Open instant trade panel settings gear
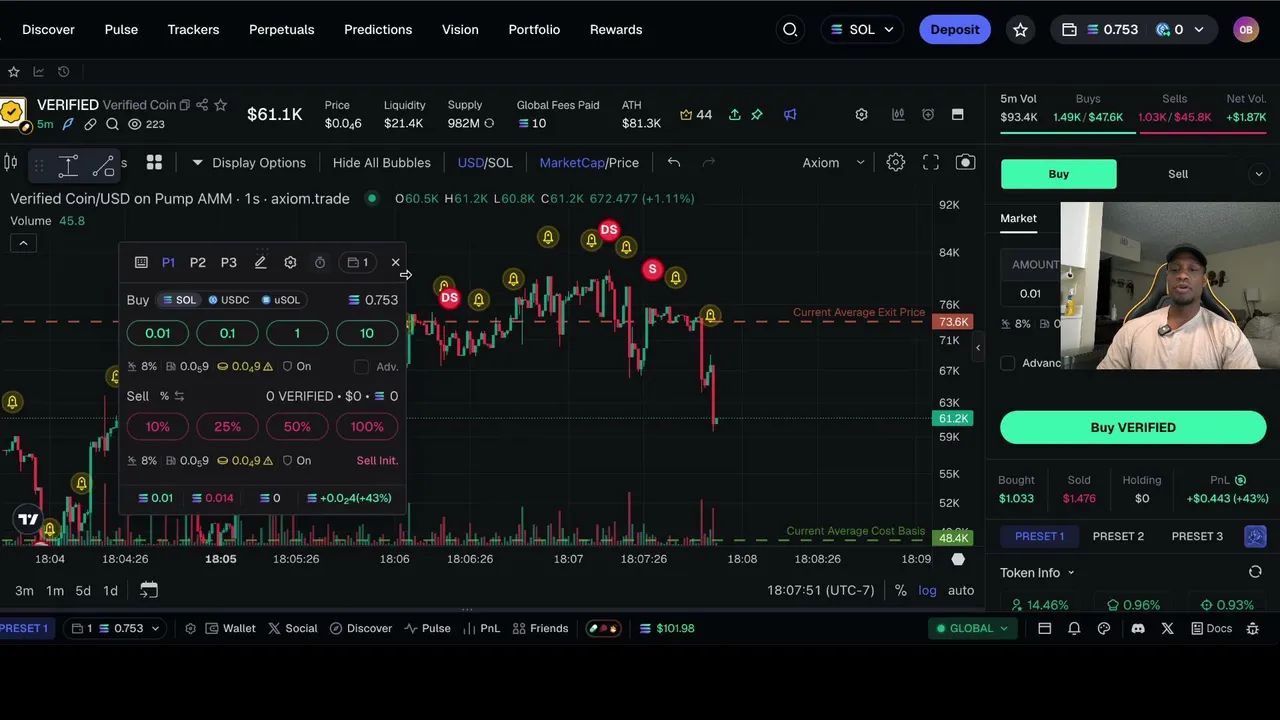This screenshot has height=720, width=1280. click(290, 262)
